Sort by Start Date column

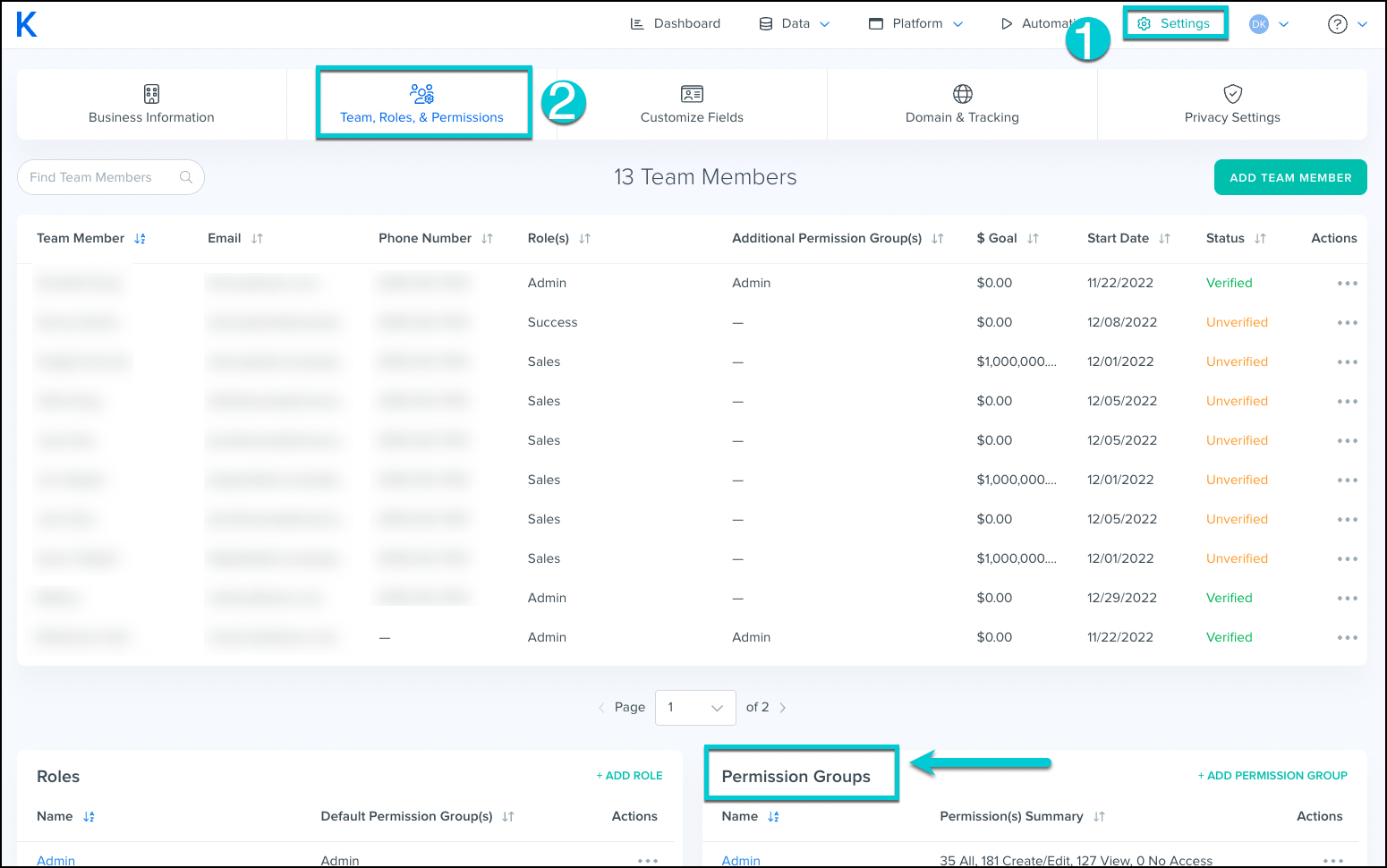tap(1164, 239)
